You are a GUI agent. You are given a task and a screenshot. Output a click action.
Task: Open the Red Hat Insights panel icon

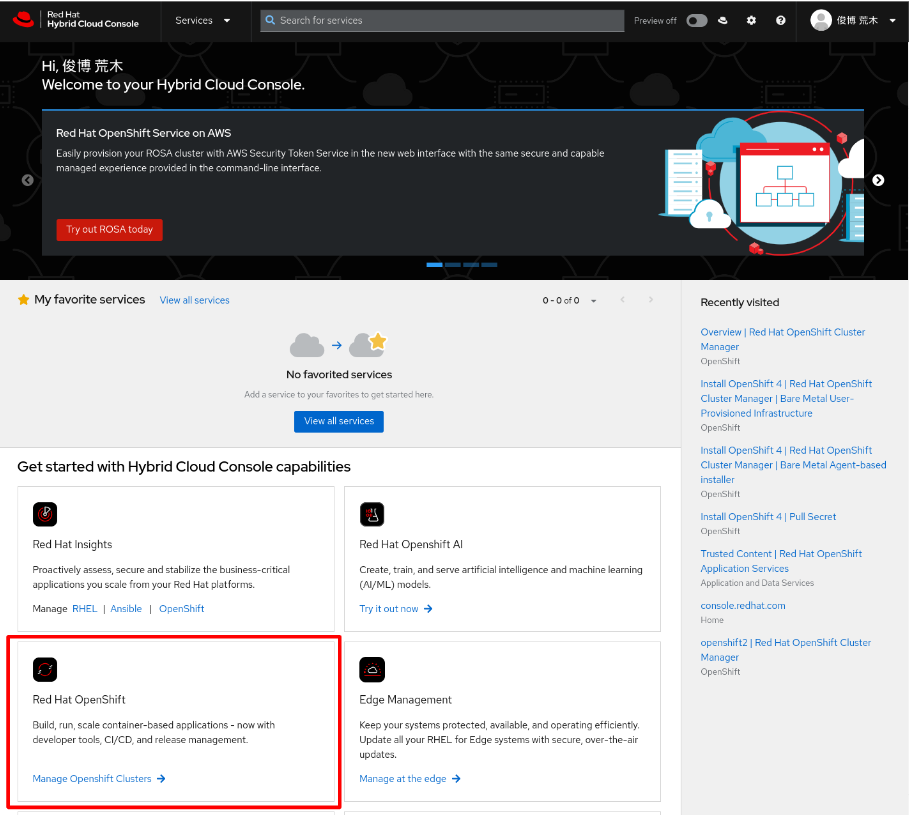tap(45, 514)
